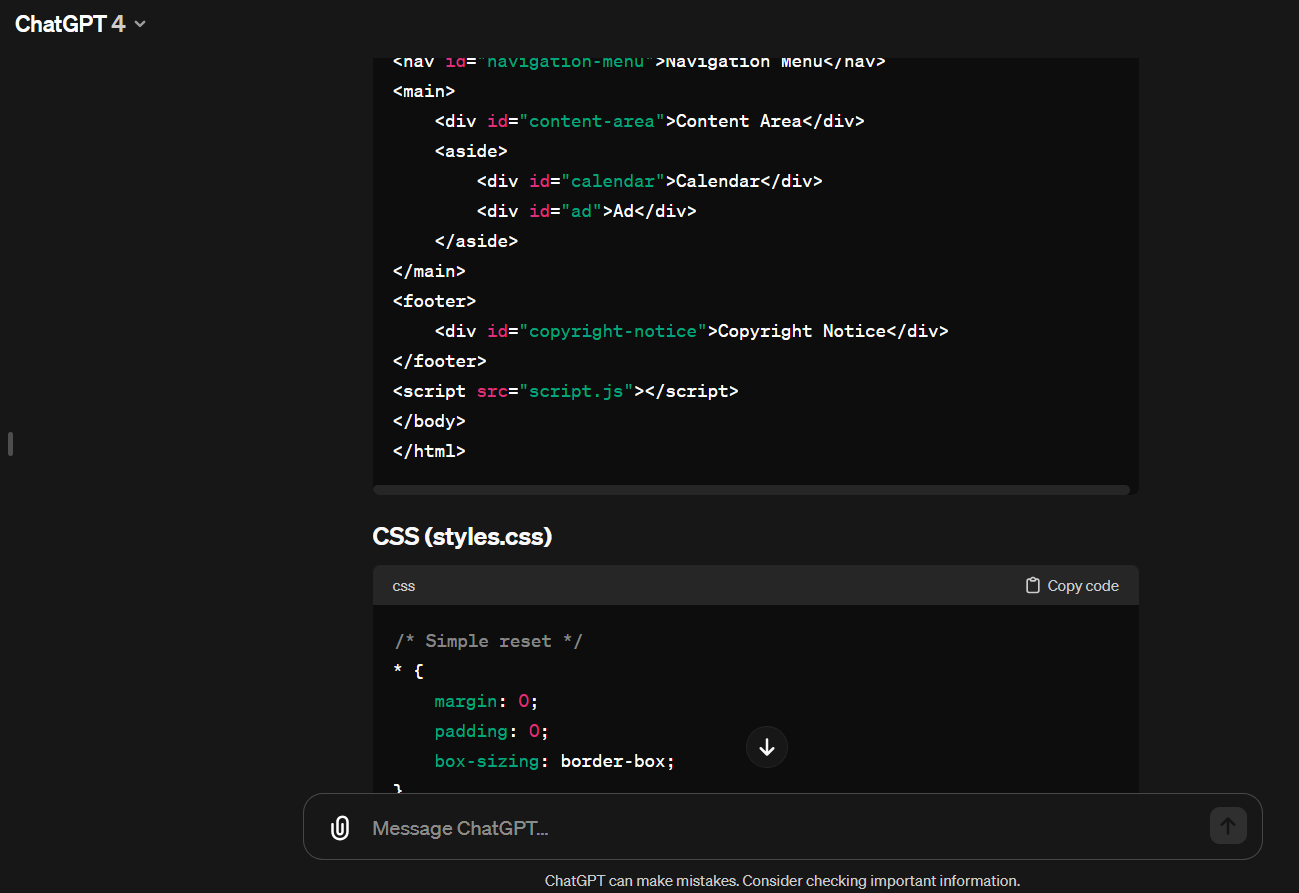Open the ChatGPT 4 model selector dropdown
The image size is (1299, 893).
pyautogui.click(x=80, y=24)
